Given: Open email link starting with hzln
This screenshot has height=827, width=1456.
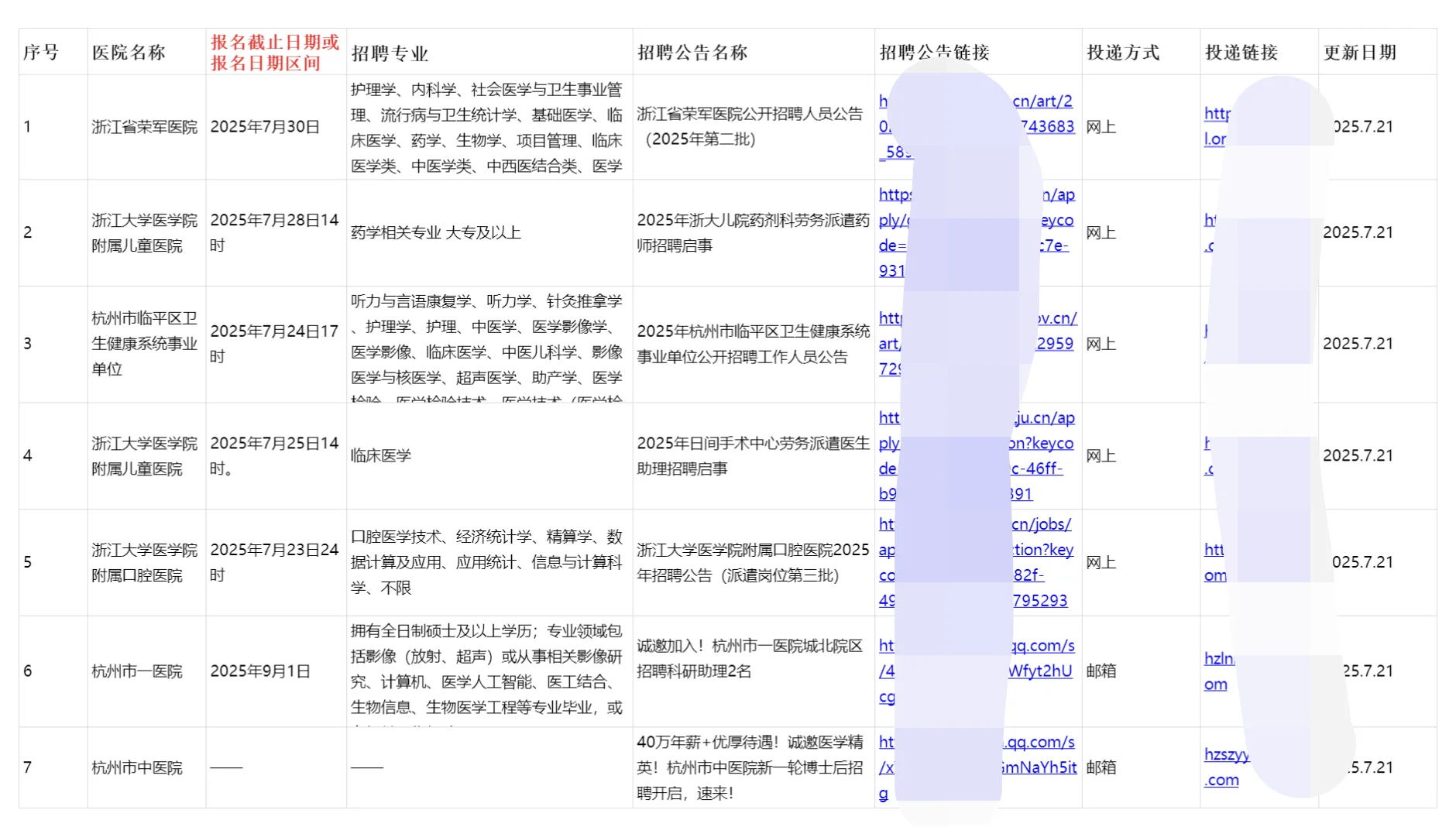Looking at the screenshot, I should click(1220, 671).
